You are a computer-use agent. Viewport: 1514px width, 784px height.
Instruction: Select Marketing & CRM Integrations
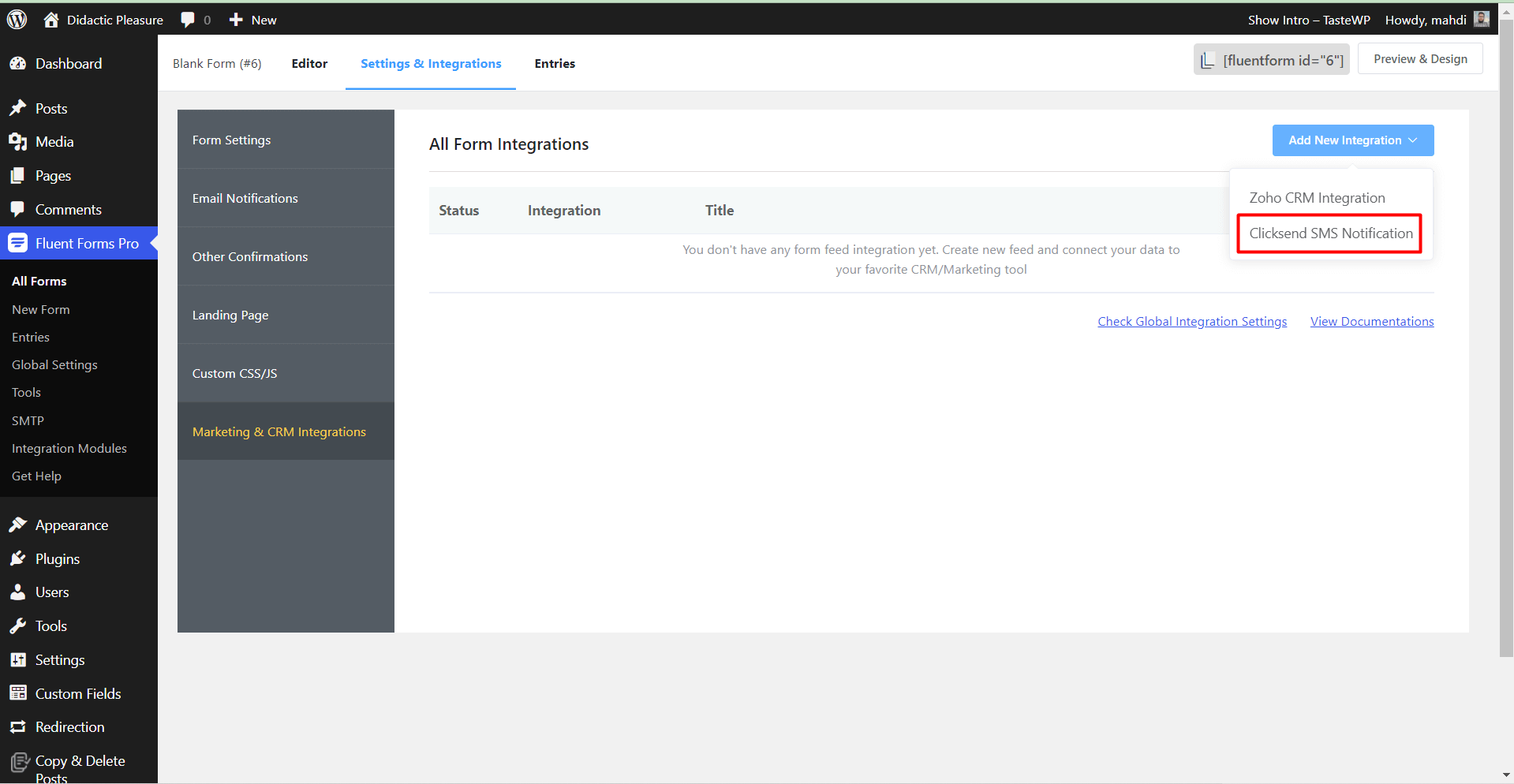286,431
